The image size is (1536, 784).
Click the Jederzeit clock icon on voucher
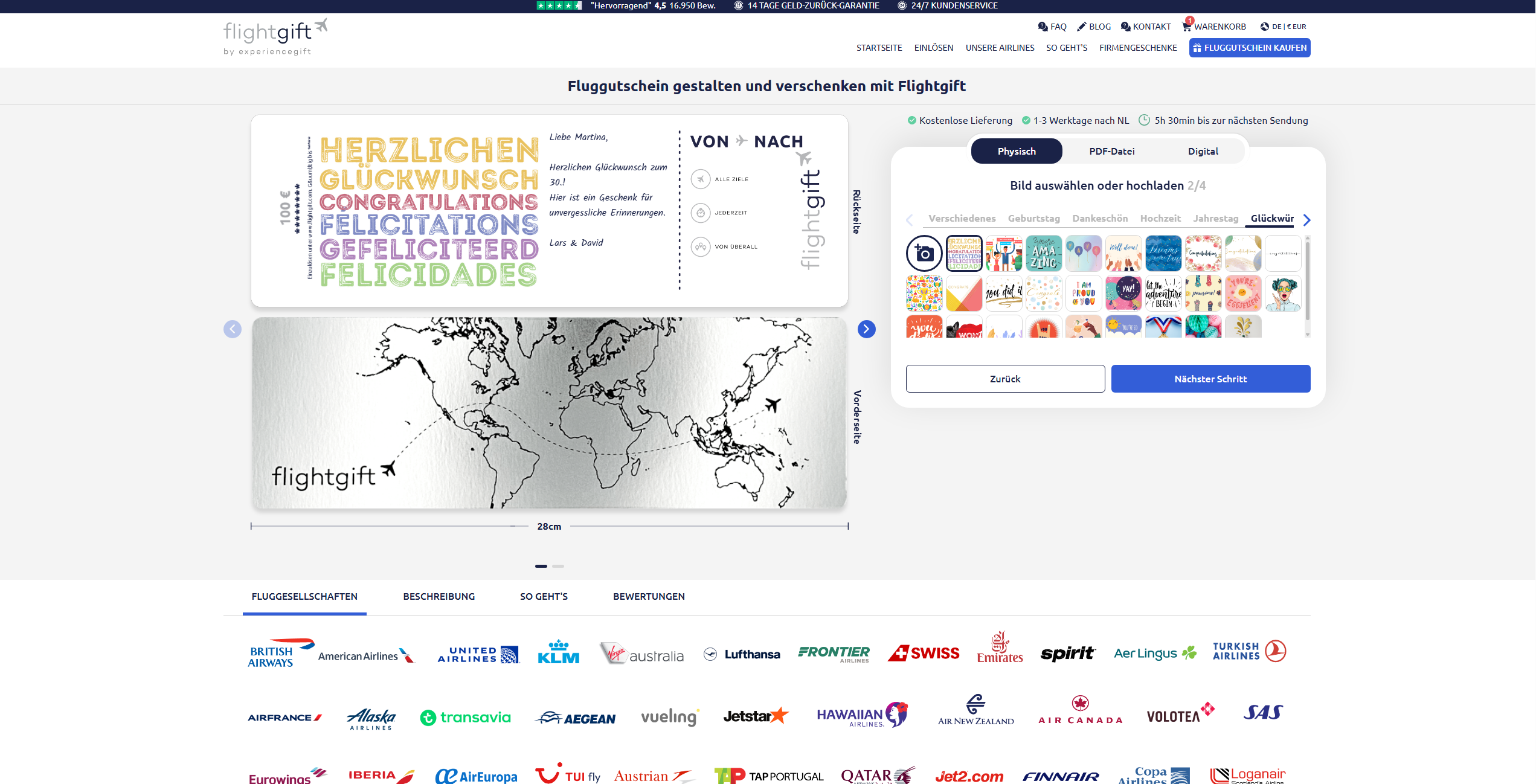(x=701, y=213)
